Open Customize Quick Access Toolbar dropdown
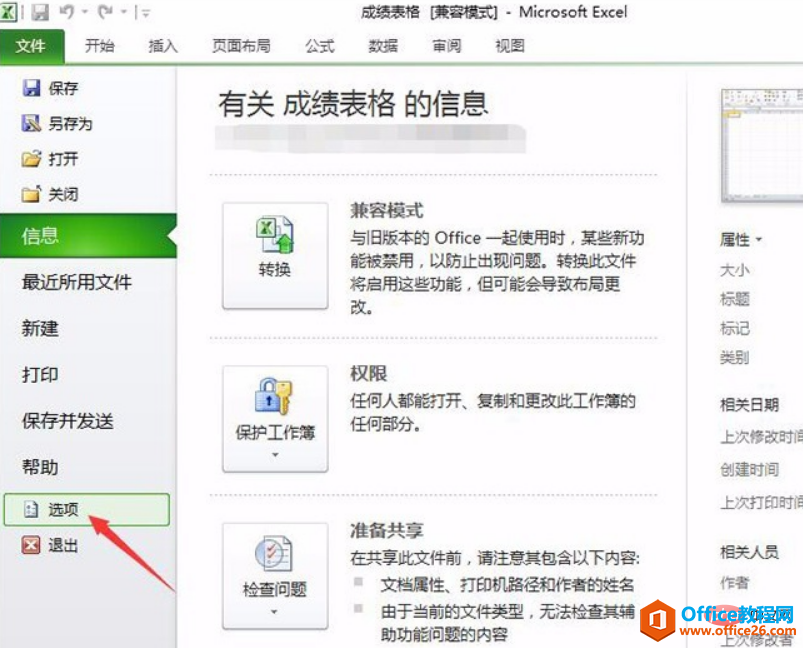 tap(146, 13)
